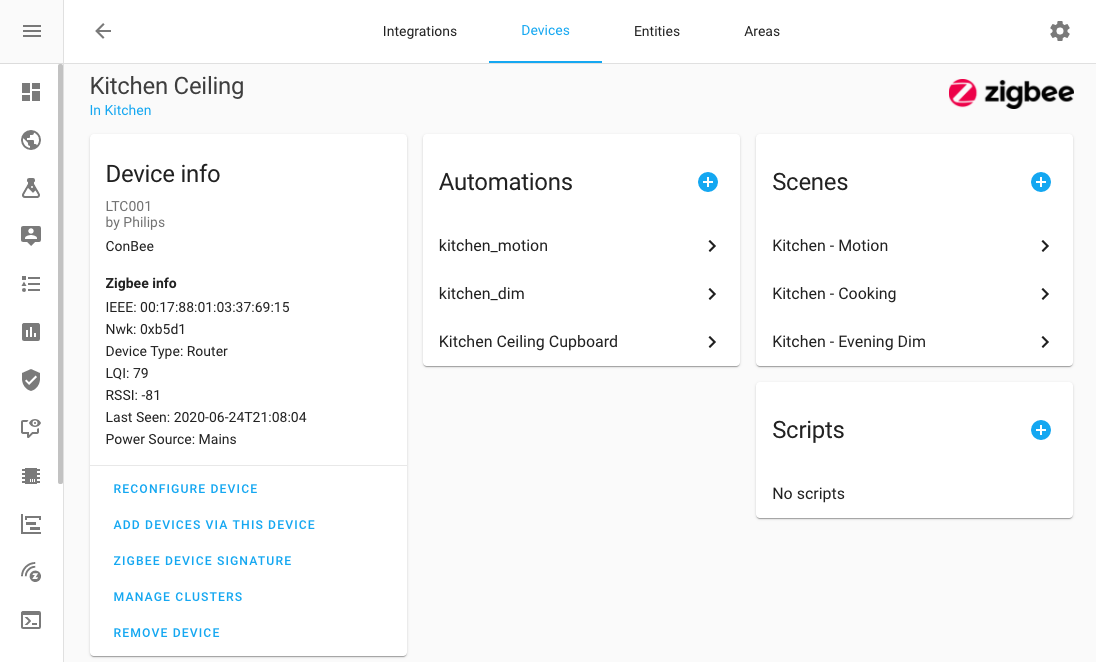Viewport: 1096px width, 662px height.
Task: Open the globe map sidebar icon
Action: [31, 140]
